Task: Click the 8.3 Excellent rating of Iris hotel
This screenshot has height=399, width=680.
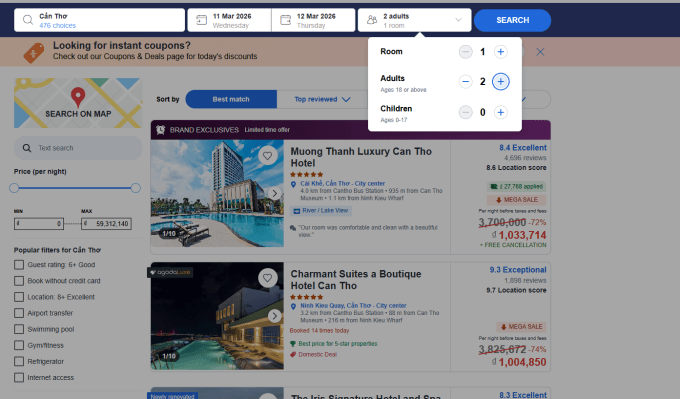Action: tap(523, 395)
